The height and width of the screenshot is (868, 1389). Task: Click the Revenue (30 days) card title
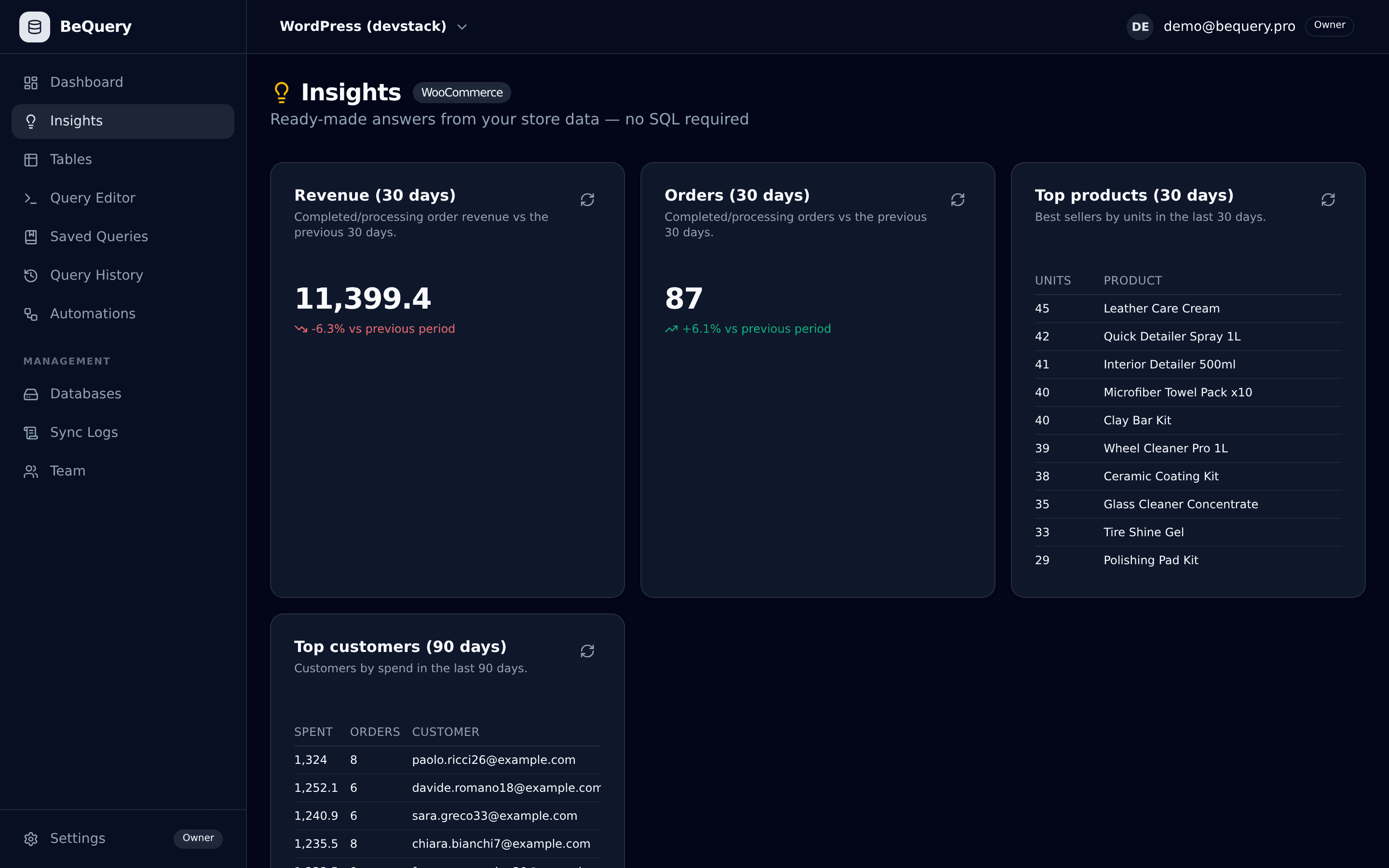pyautogui.click(x=375, y=195)
